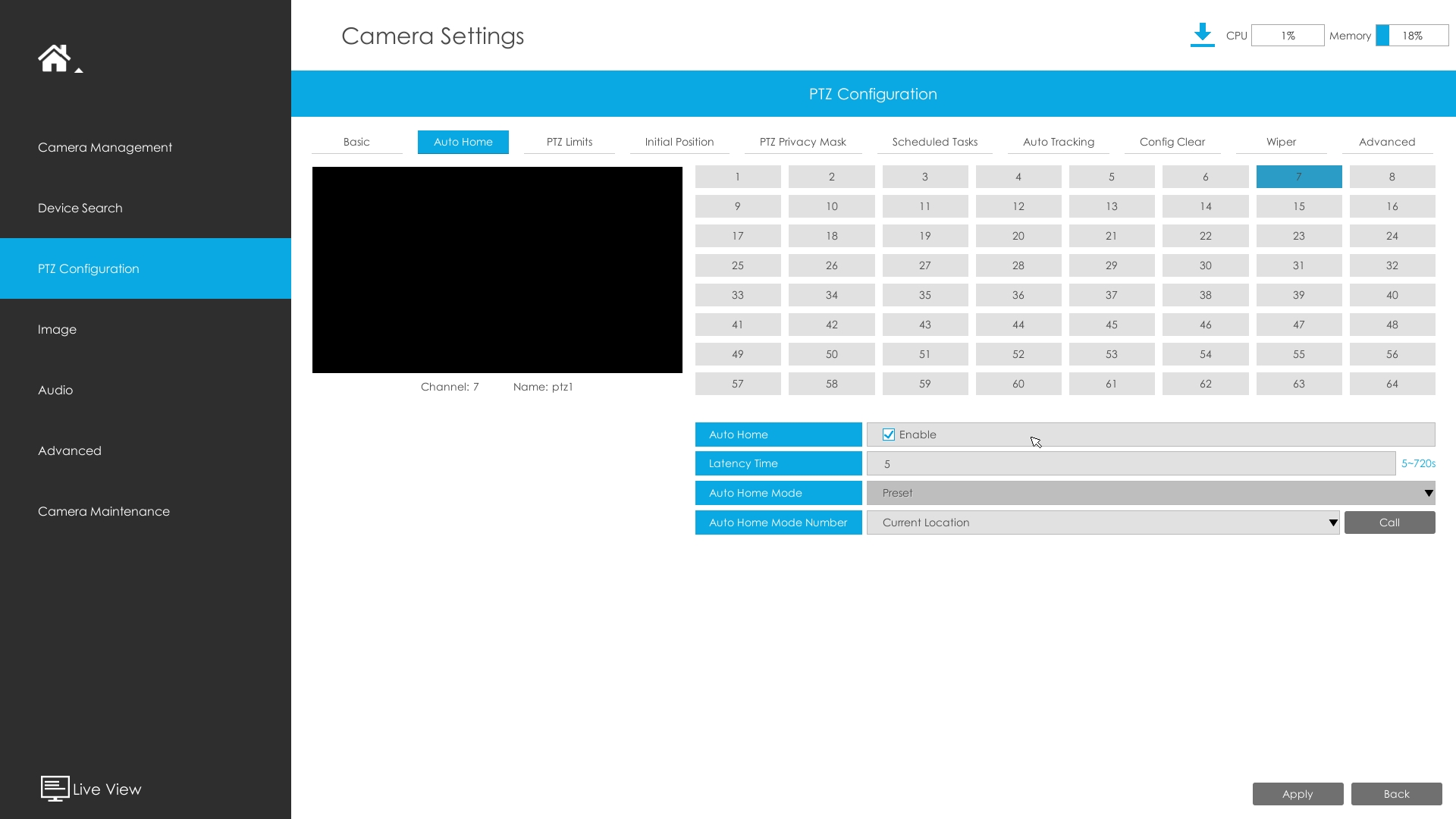Click the download icon
Screen dimensions: 1456x819
click(x=1202, y=35)
